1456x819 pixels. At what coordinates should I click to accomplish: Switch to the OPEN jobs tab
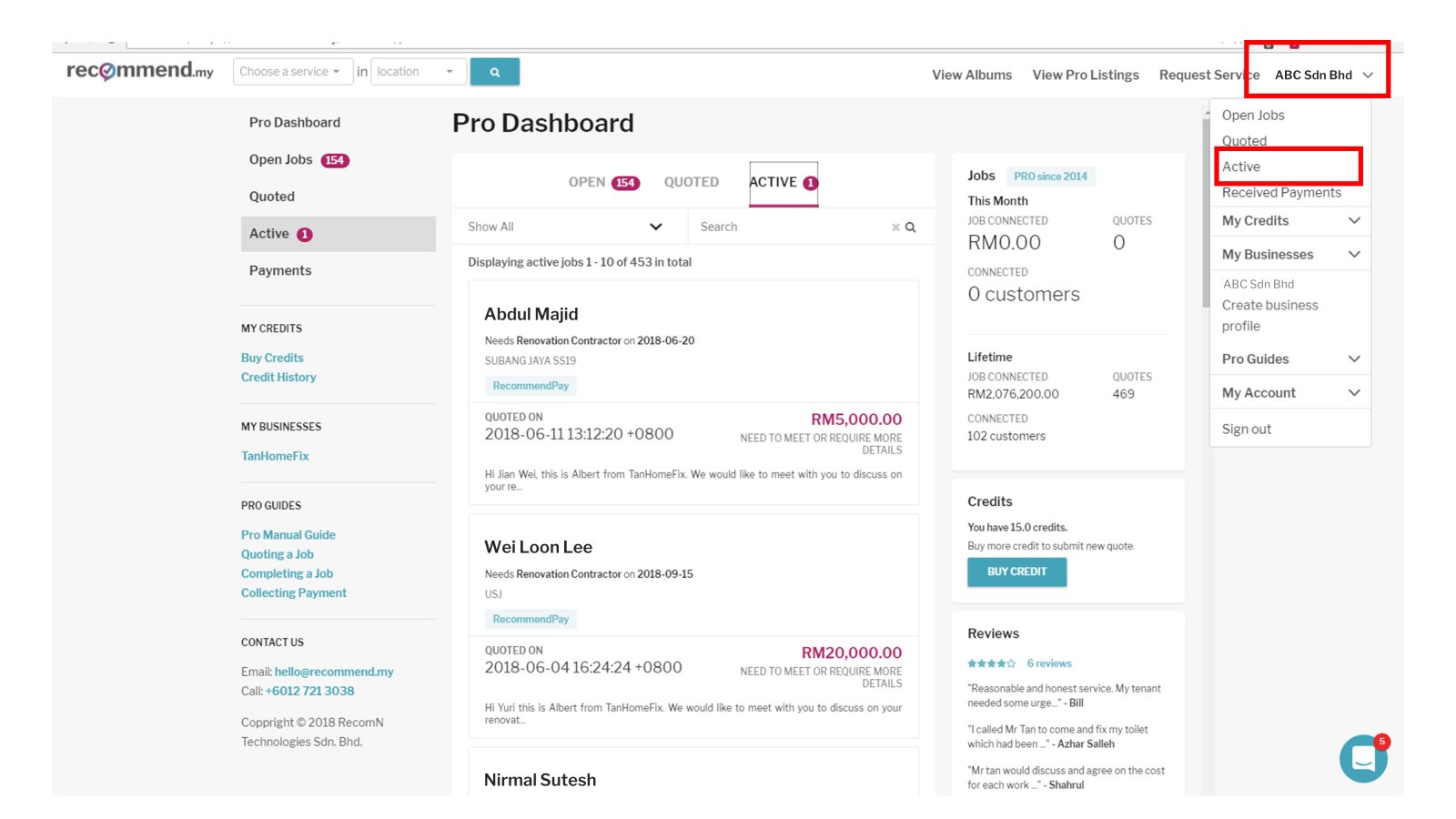pos(604,183)
